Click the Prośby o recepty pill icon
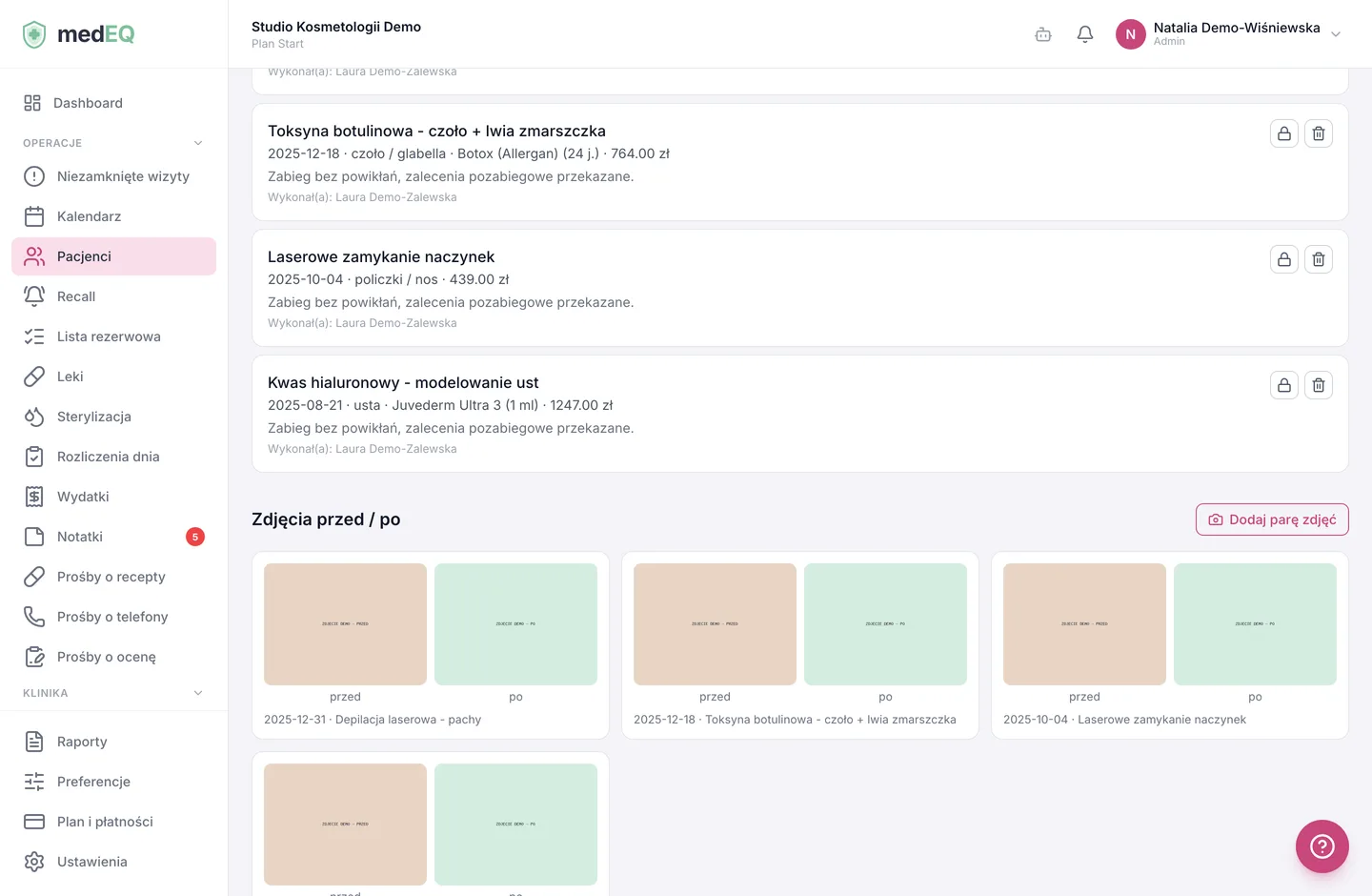This screenshot has width=1372, height=896. pyautogui.click(x=34, y=577)
